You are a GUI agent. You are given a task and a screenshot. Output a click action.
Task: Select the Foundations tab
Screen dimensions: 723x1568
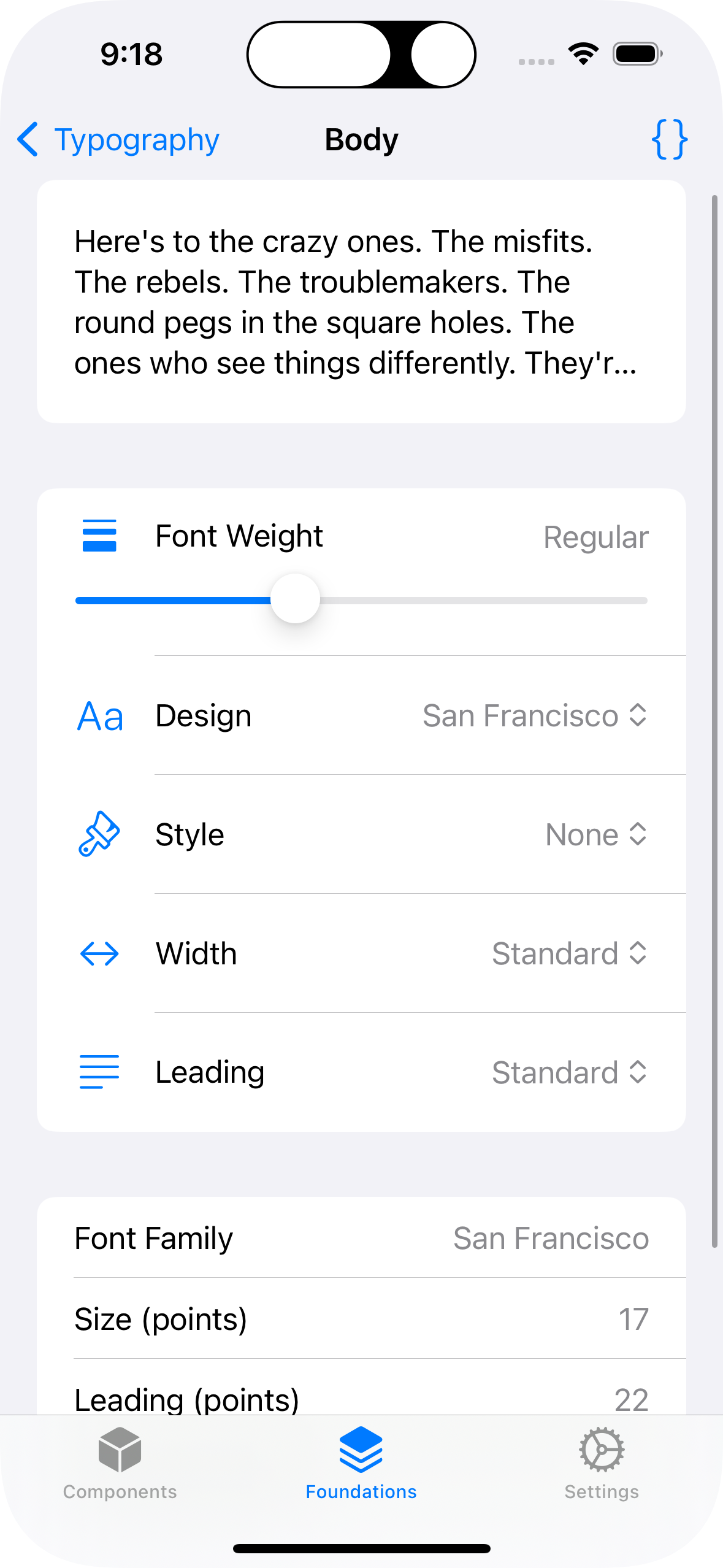tap(361, 1463)
